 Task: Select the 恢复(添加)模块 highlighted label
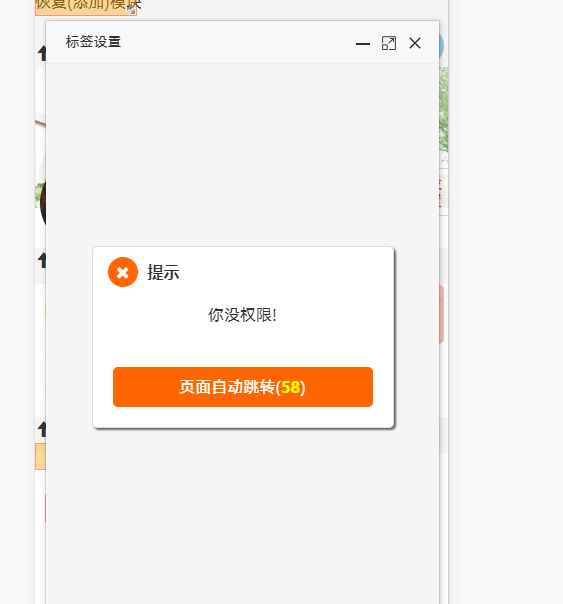[x=85, y=7]
